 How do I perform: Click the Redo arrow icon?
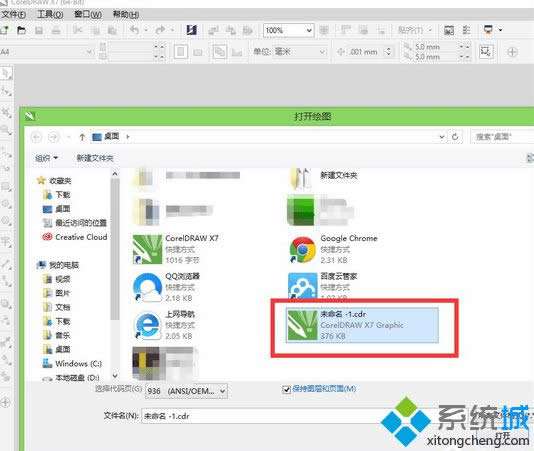click(x=160, y=30)
